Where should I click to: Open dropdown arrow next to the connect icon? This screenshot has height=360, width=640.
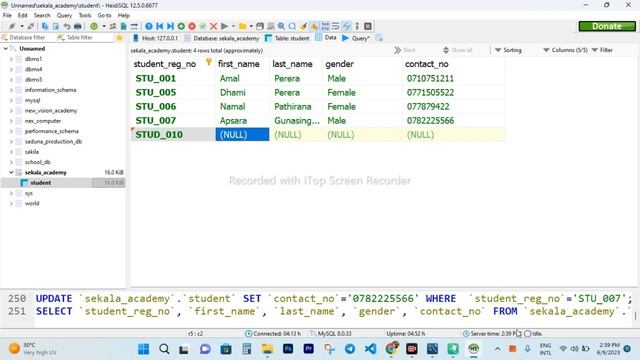click(x=22, y=26)
